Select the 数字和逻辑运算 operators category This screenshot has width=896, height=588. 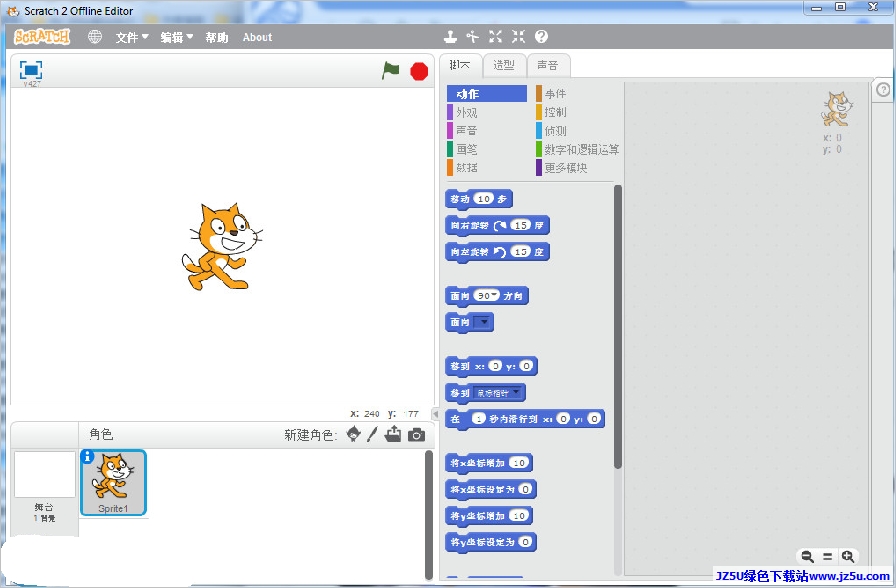click(578, 149)
